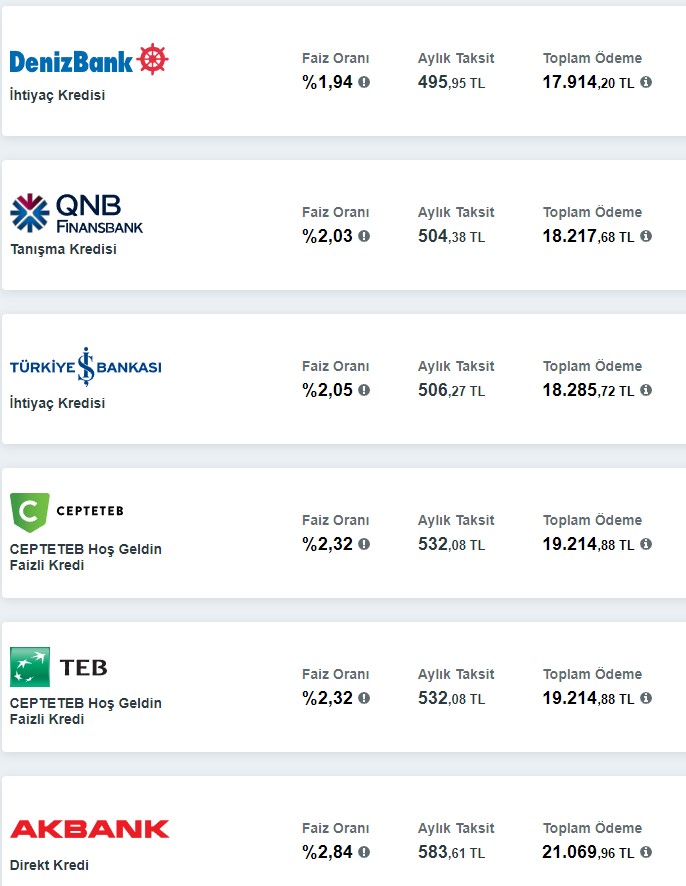Click the Akbank logo
This screenshot has height=886, width=686.
pos(89,829)
